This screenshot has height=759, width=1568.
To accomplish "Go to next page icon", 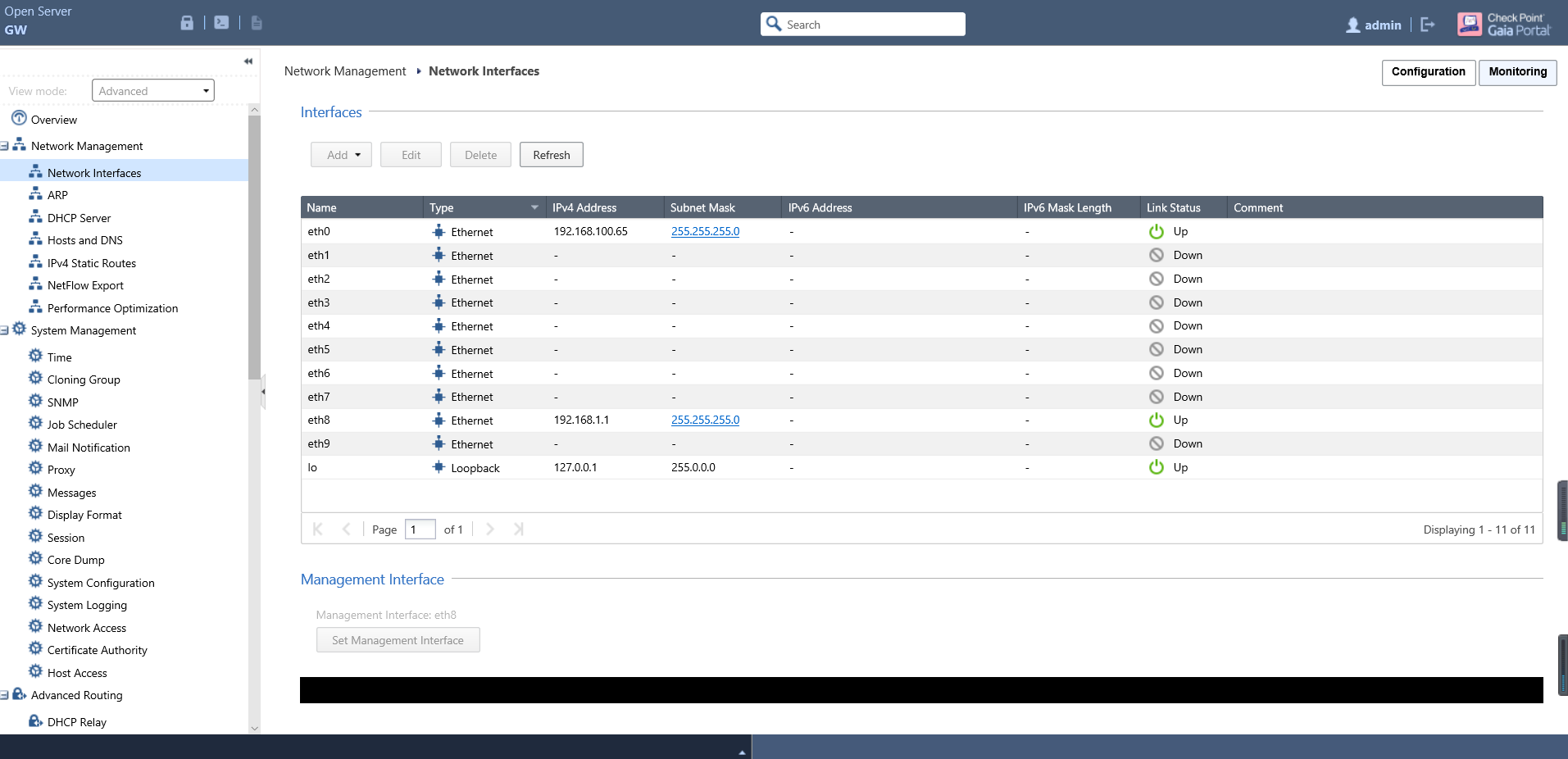I will [x=490, y=529].
